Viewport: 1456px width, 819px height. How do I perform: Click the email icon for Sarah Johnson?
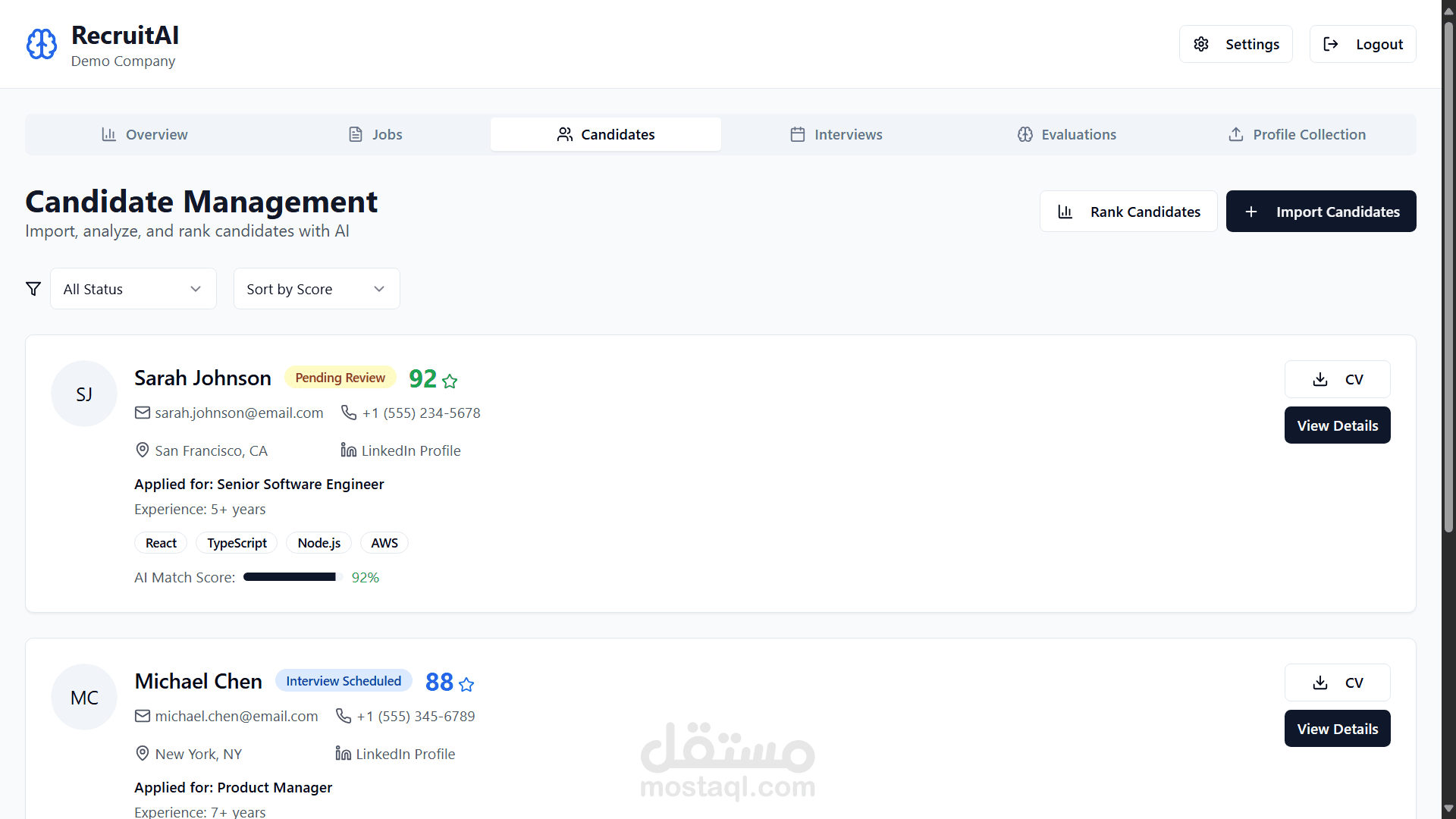click(x=143, y=413)
